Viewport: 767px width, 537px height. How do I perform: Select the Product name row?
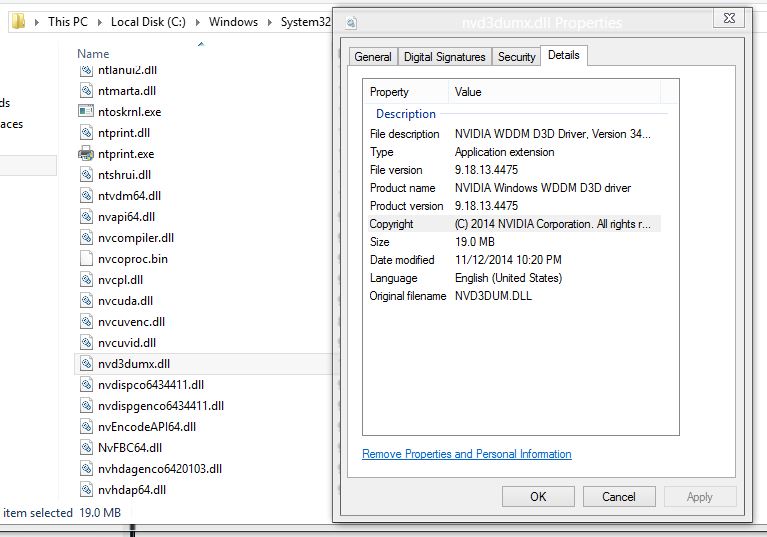click(x=514, y=188)
